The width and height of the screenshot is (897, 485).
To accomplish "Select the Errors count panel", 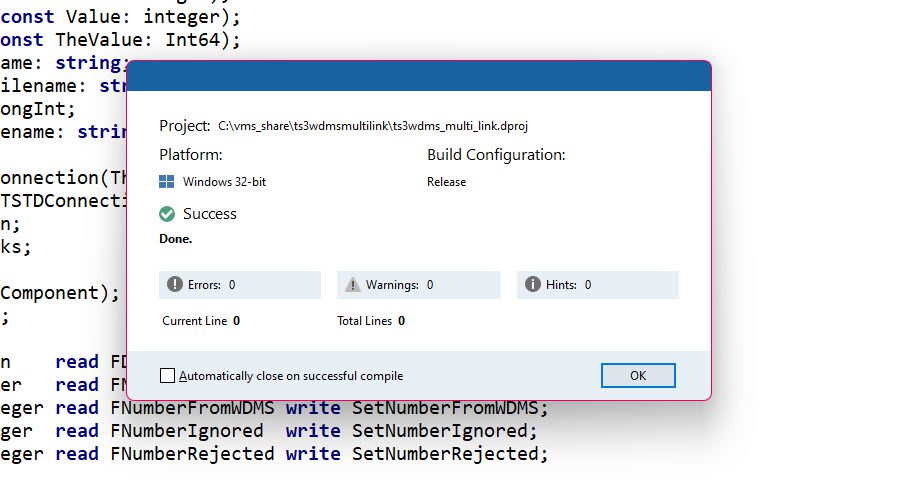I will (240, 285).
